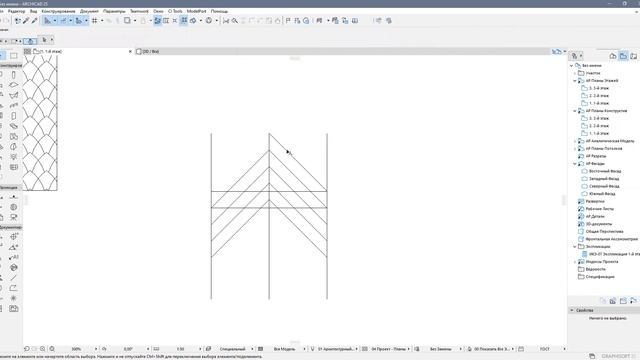Expand 'АР Аналитическая Модель' in Navigator
The image size is (640, 360).
[575, 141]
